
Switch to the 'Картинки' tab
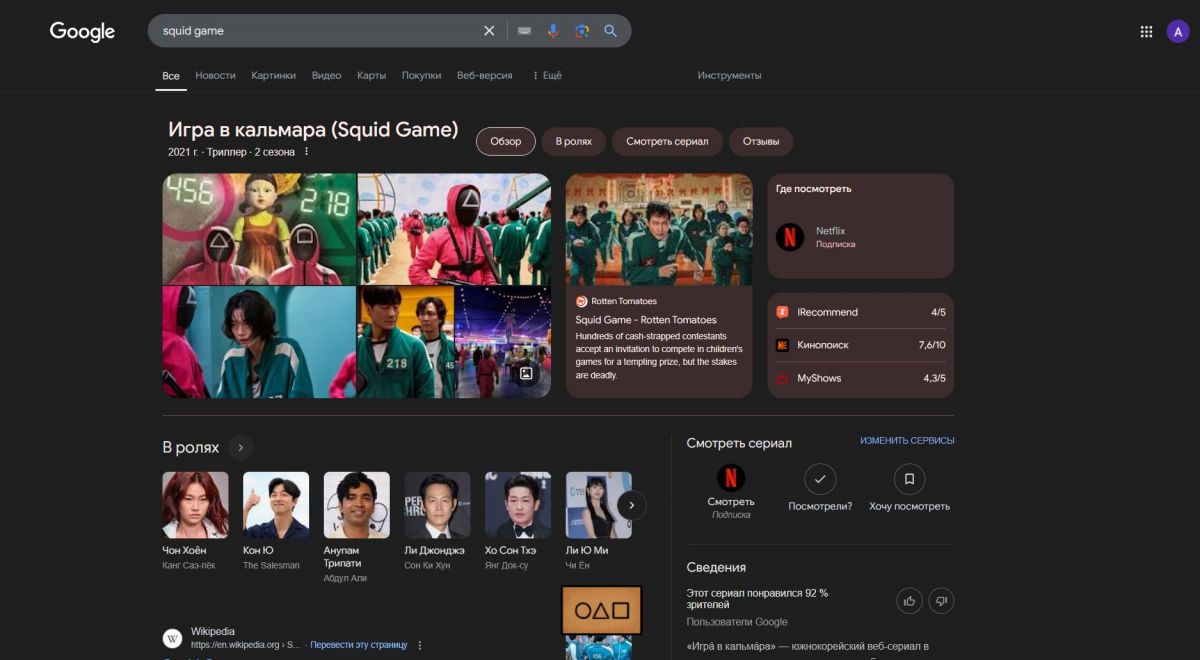(x=274, y=76)
